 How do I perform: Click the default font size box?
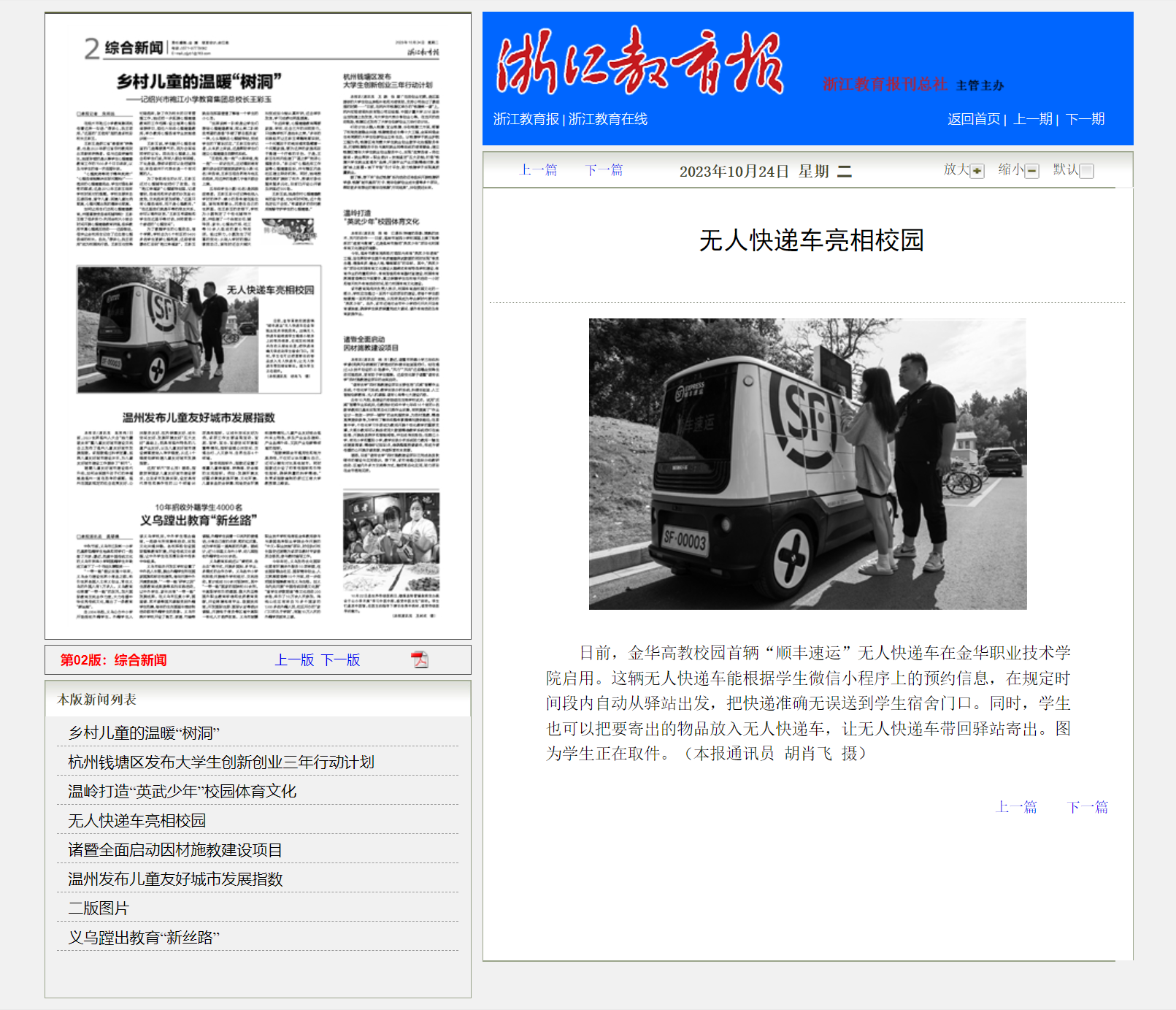(x=1086, y=171)
